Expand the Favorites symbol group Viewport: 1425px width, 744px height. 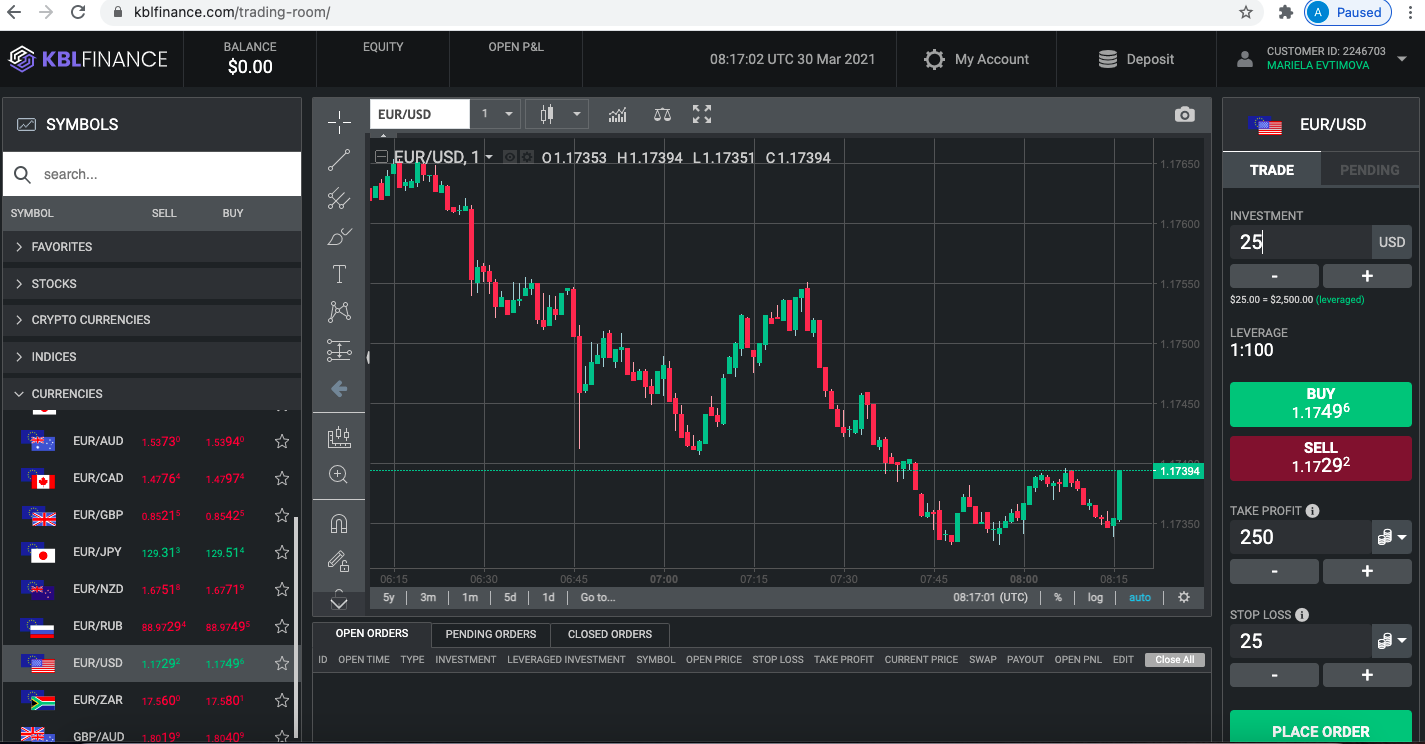152,246
